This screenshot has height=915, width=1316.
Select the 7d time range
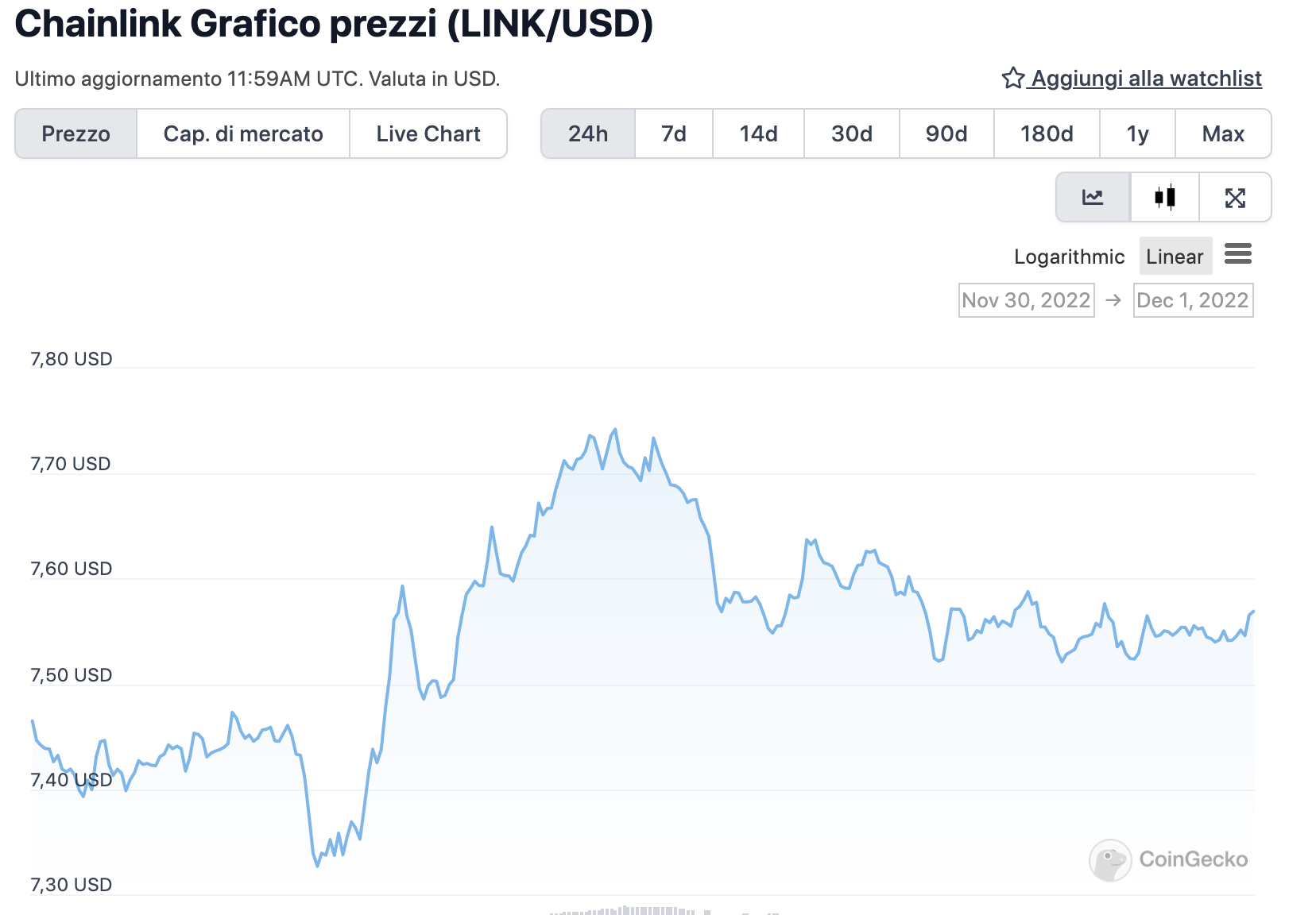pyautogui.click(x=674, y=133)
